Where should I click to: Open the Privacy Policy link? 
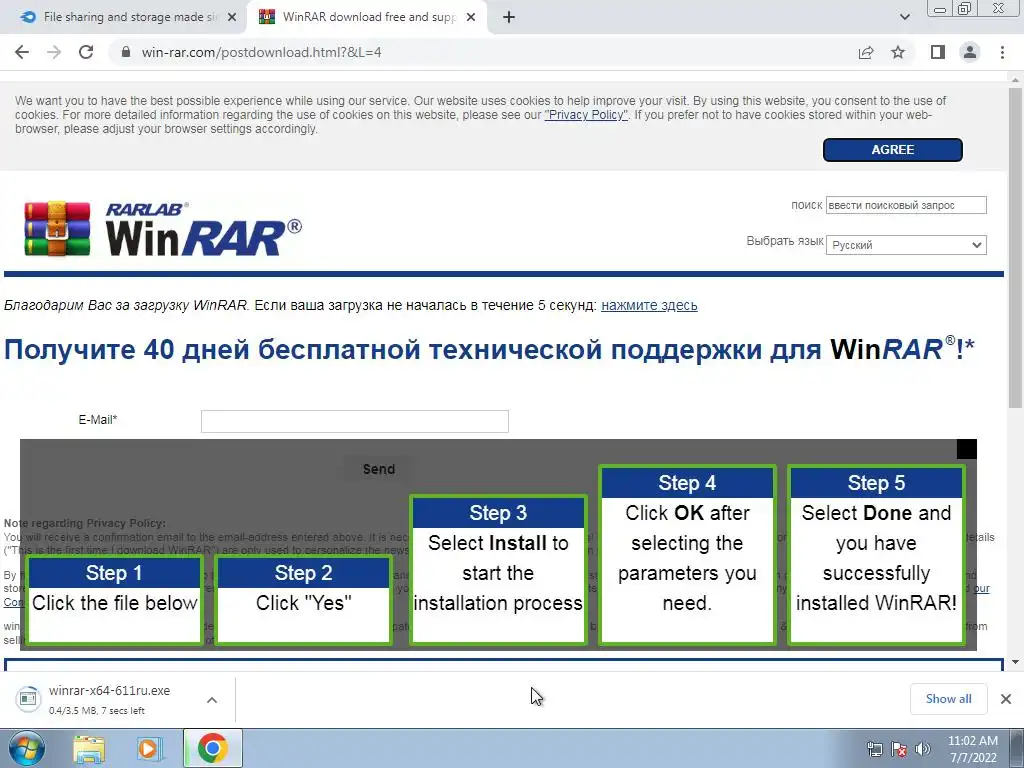pyautogui.click(x=586, y=115)
